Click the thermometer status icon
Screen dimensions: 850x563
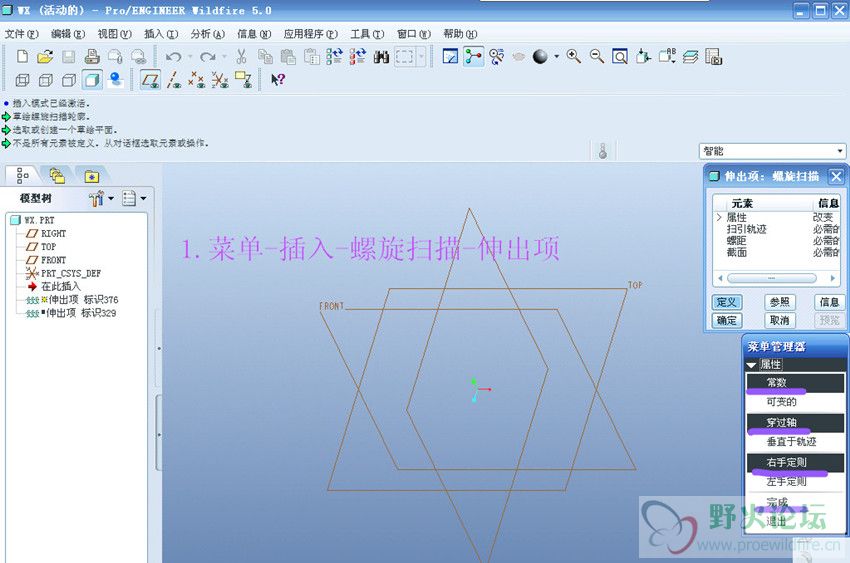pyautogui.click(x=602, y=151)
